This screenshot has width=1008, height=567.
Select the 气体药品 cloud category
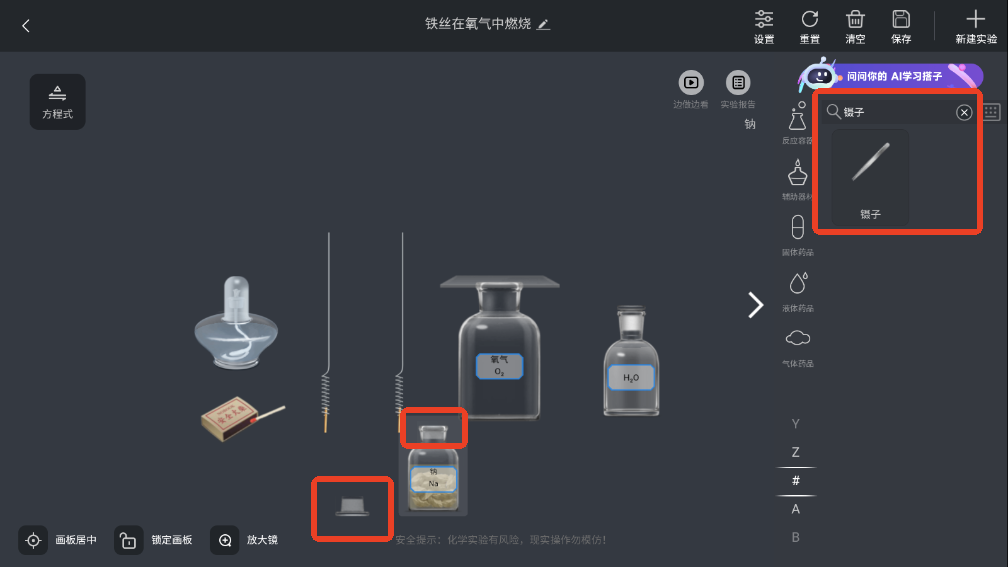(x=797, y=348)
